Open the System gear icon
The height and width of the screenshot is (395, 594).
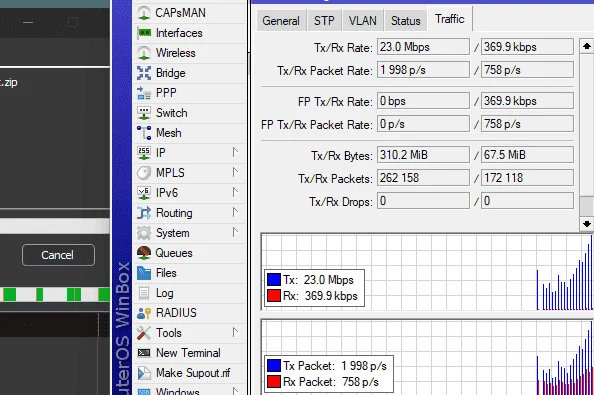[144, 233]
